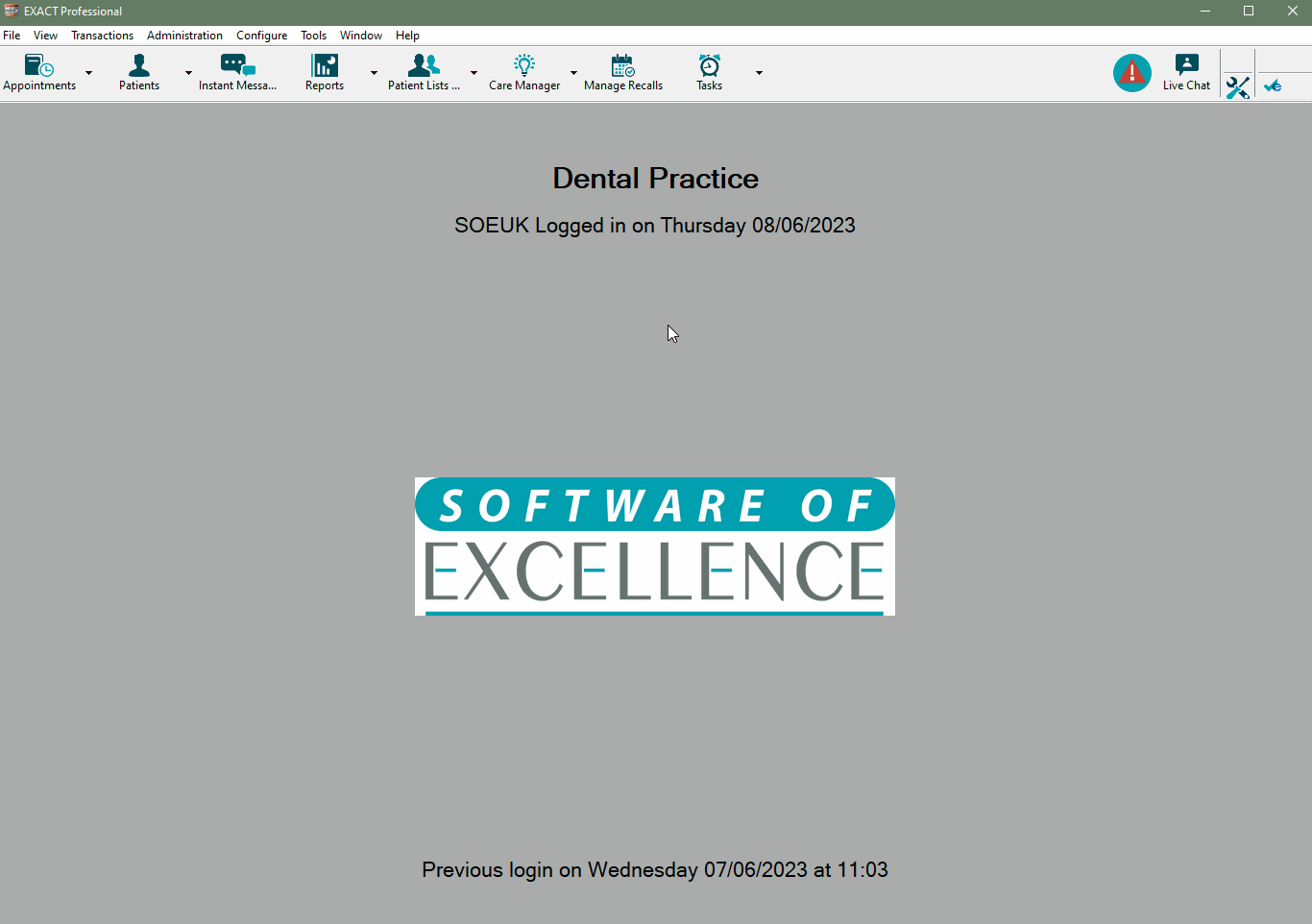Viewport: 1312px width, 924px height.
Task: Maximize the EXACT Professional window
Action: point(1249,12)
